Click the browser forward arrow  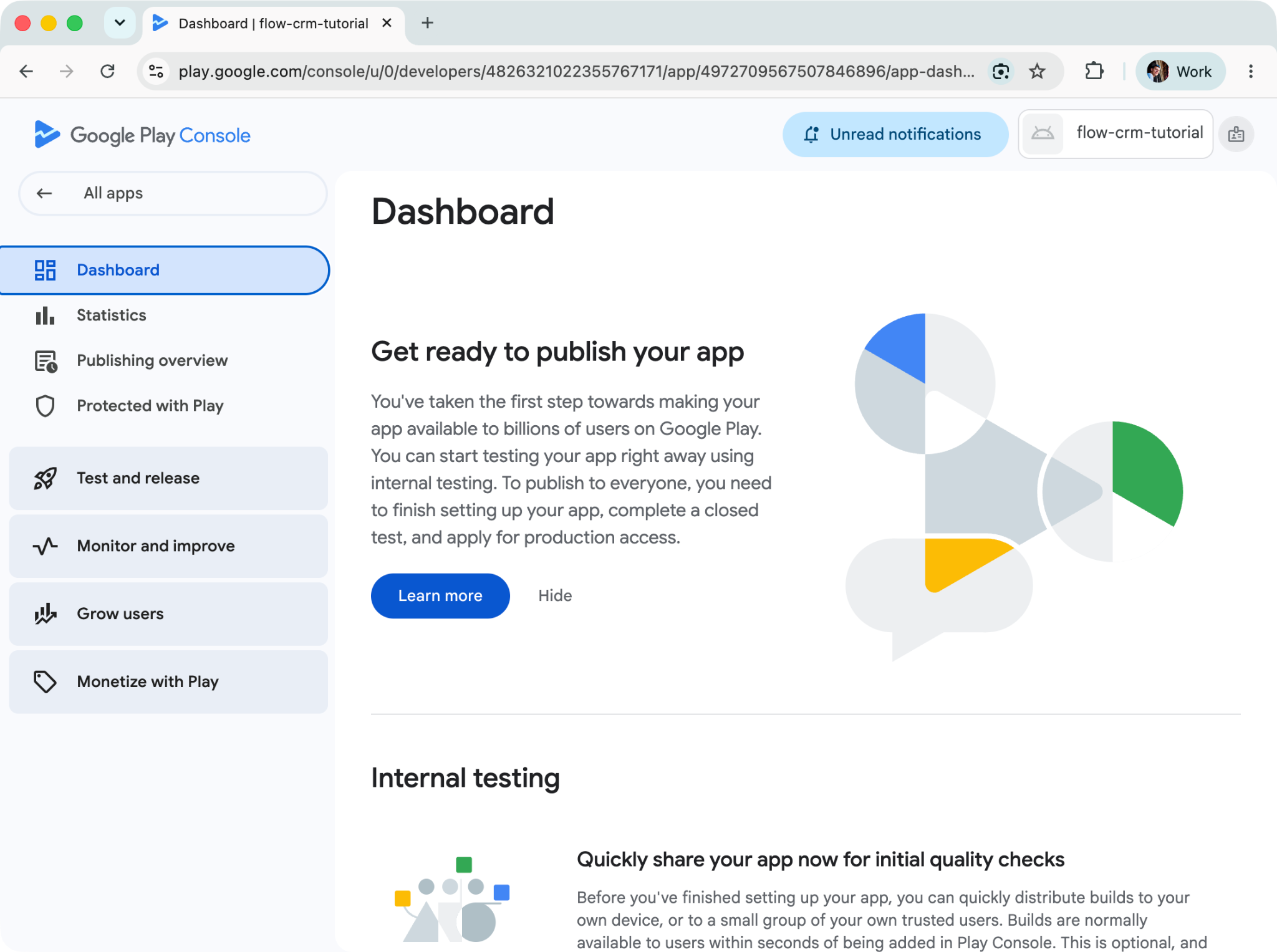tap(66, 72)
